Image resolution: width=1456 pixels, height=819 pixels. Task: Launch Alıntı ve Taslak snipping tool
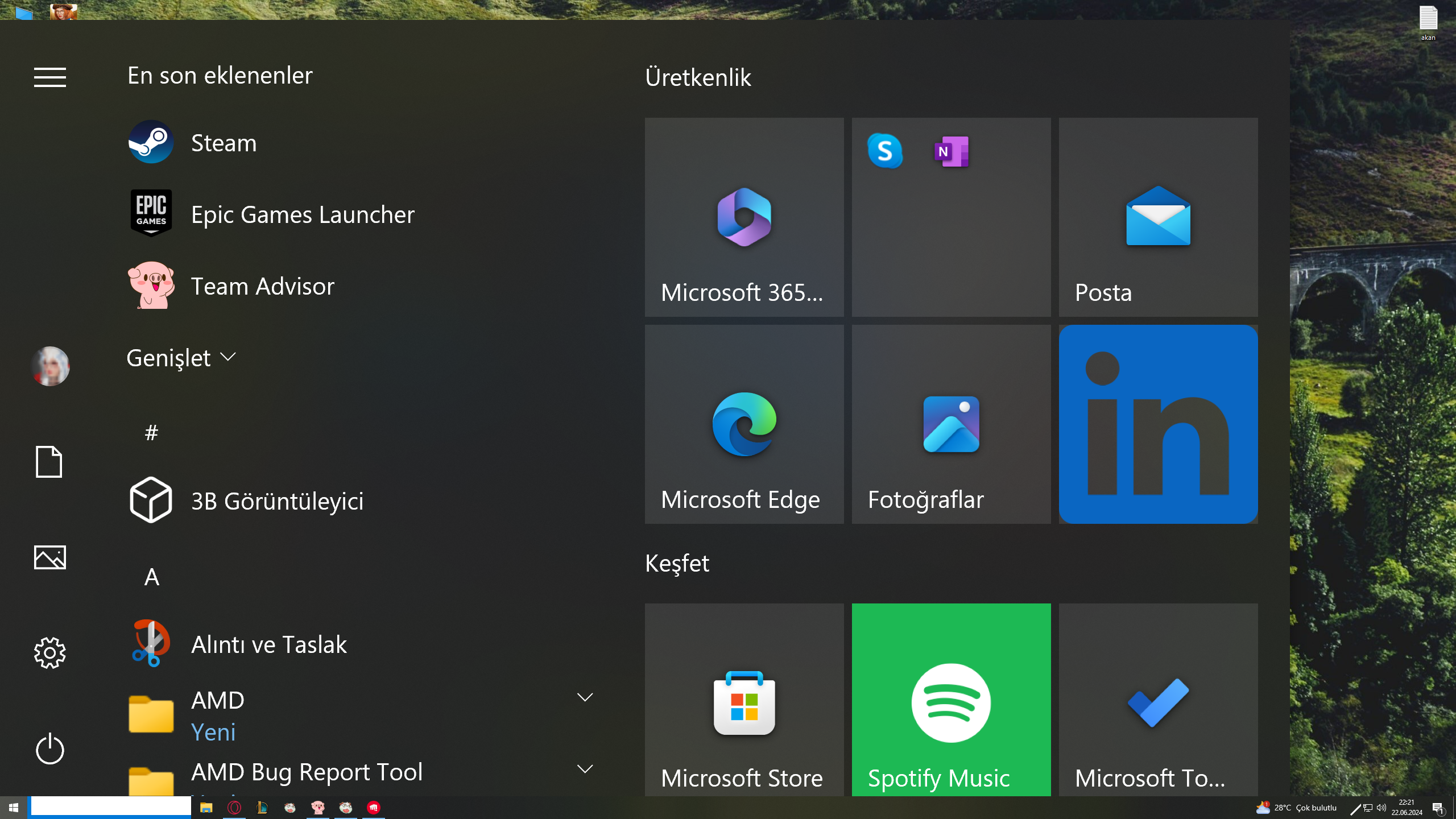[x=362, y=644]
